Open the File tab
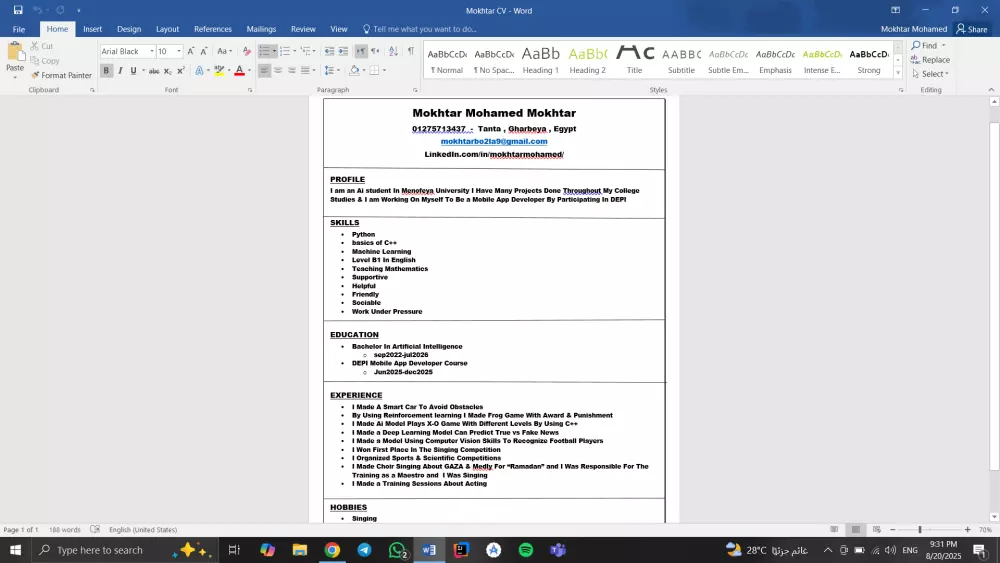The image size is (1000, 563). coord(18,29)
